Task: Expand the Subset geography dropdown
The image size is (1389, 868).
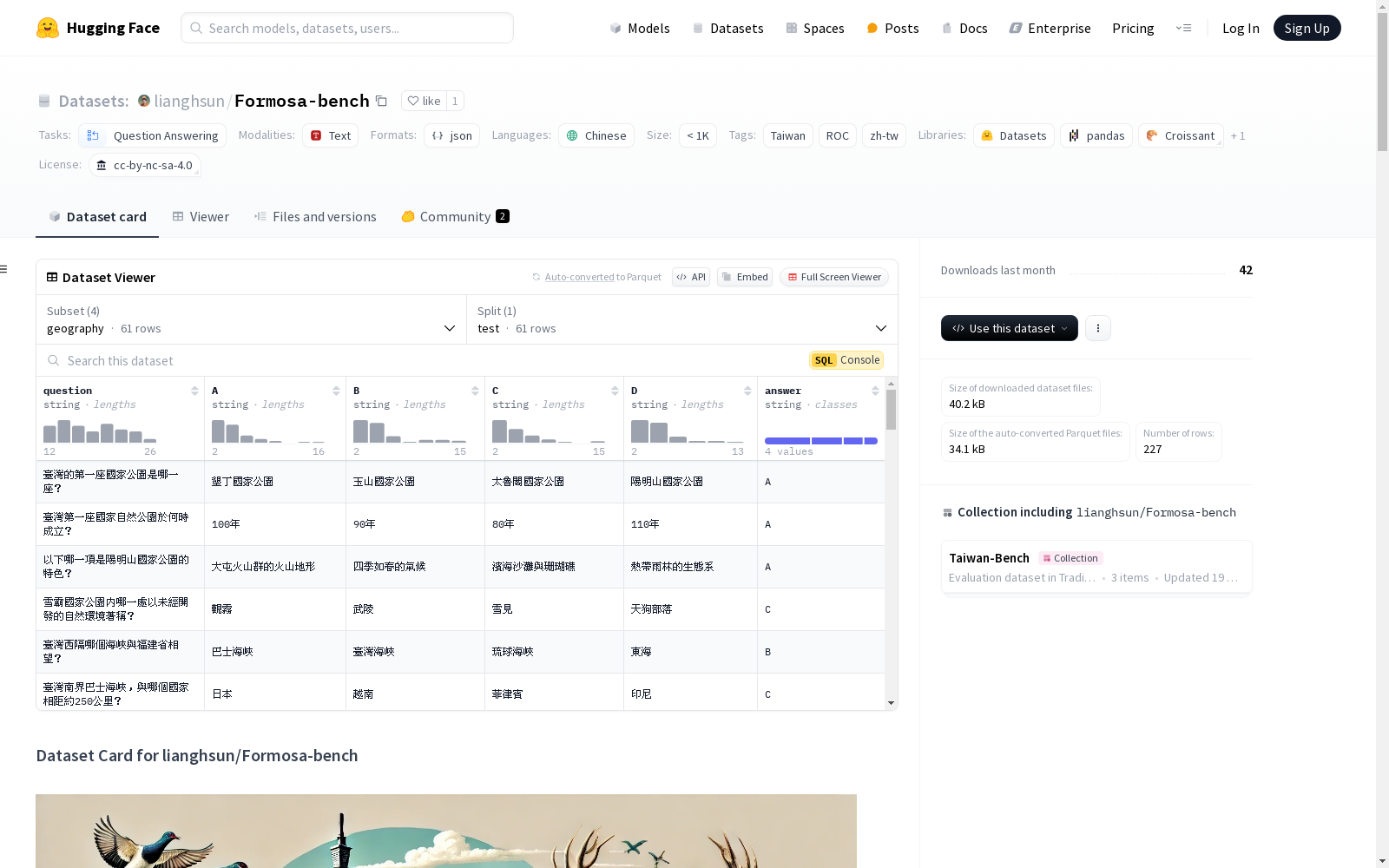Action: pos(251,319)
